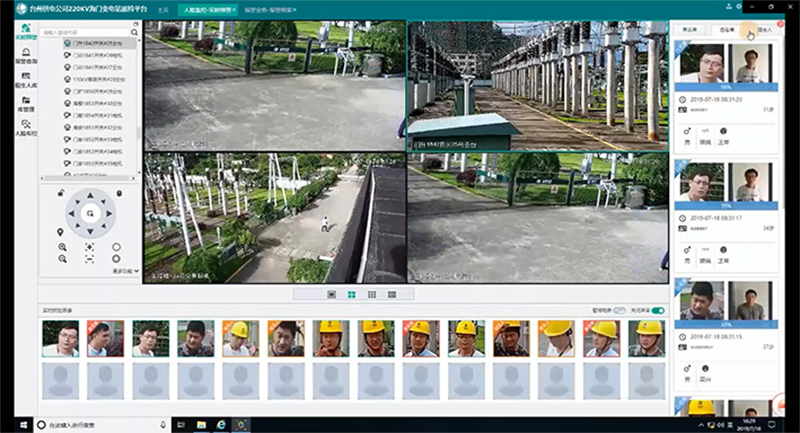Open the 陌生人库 sidebar section
The image size is (800, 433).
pyautogui.click(x=26, y=80)
